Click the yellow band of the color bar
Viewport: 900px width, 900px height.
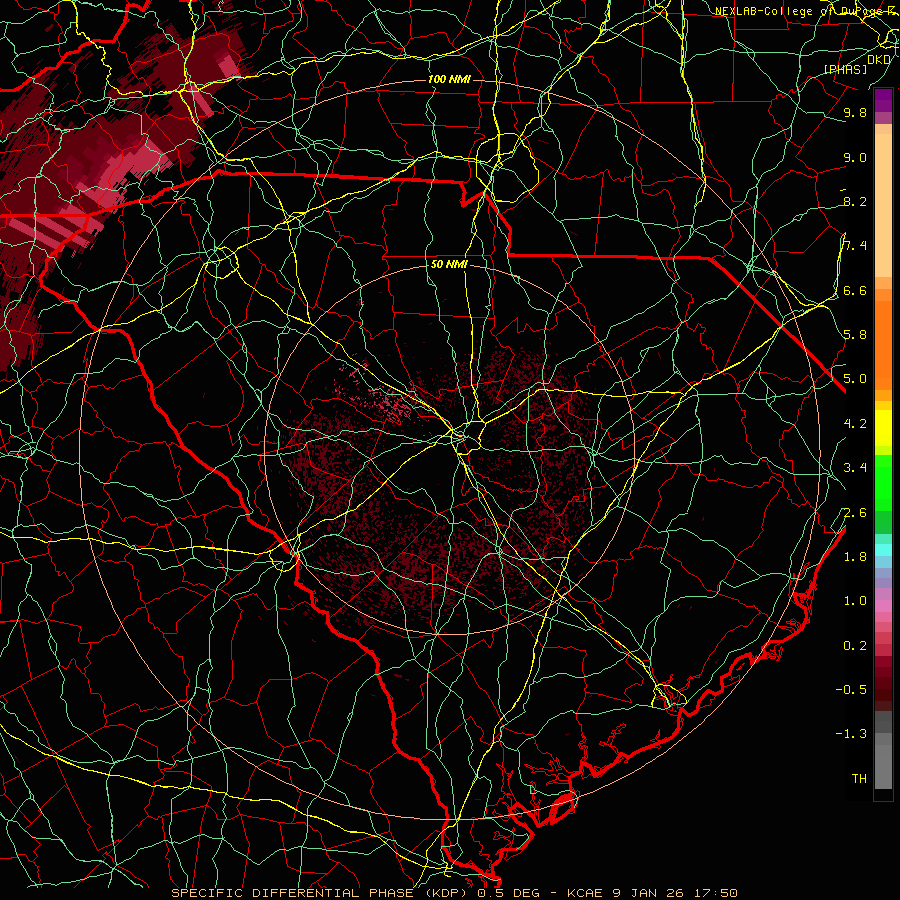pos(883,428)
